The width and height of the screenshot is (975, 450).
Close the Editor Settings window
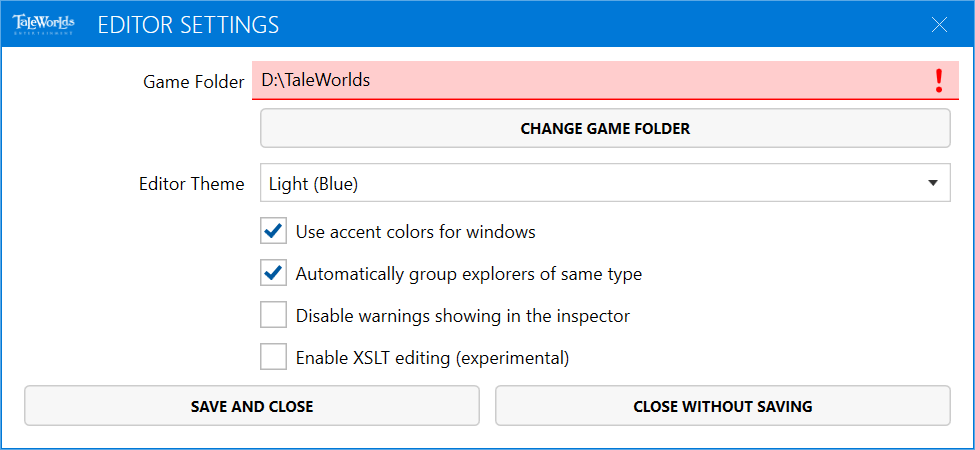click(939, 24)
